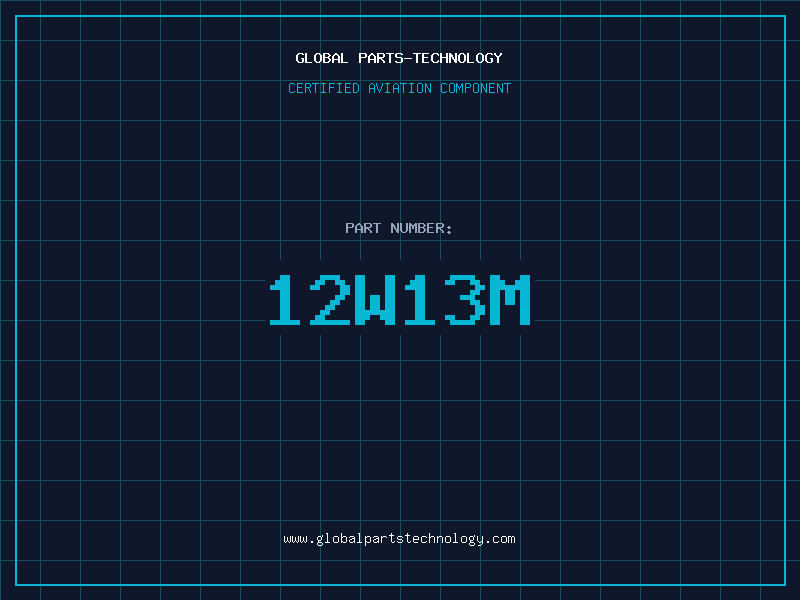Click the large letter M in part number
800x600 pixels.
coord(510,299)
